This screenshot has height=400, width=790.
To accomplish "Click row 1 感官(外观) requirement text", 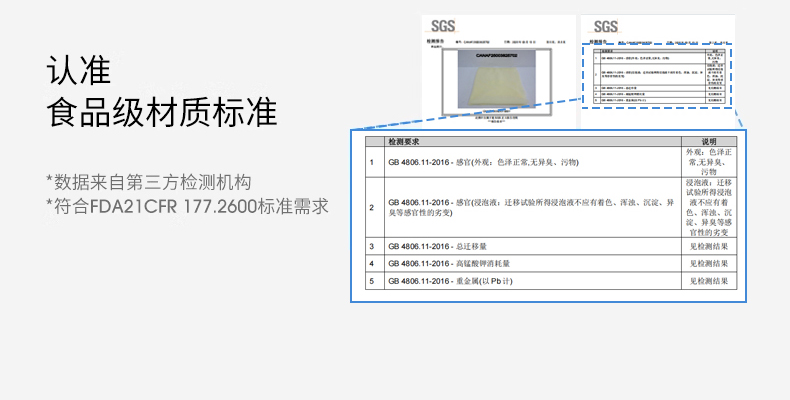I will tap(482, 162).
